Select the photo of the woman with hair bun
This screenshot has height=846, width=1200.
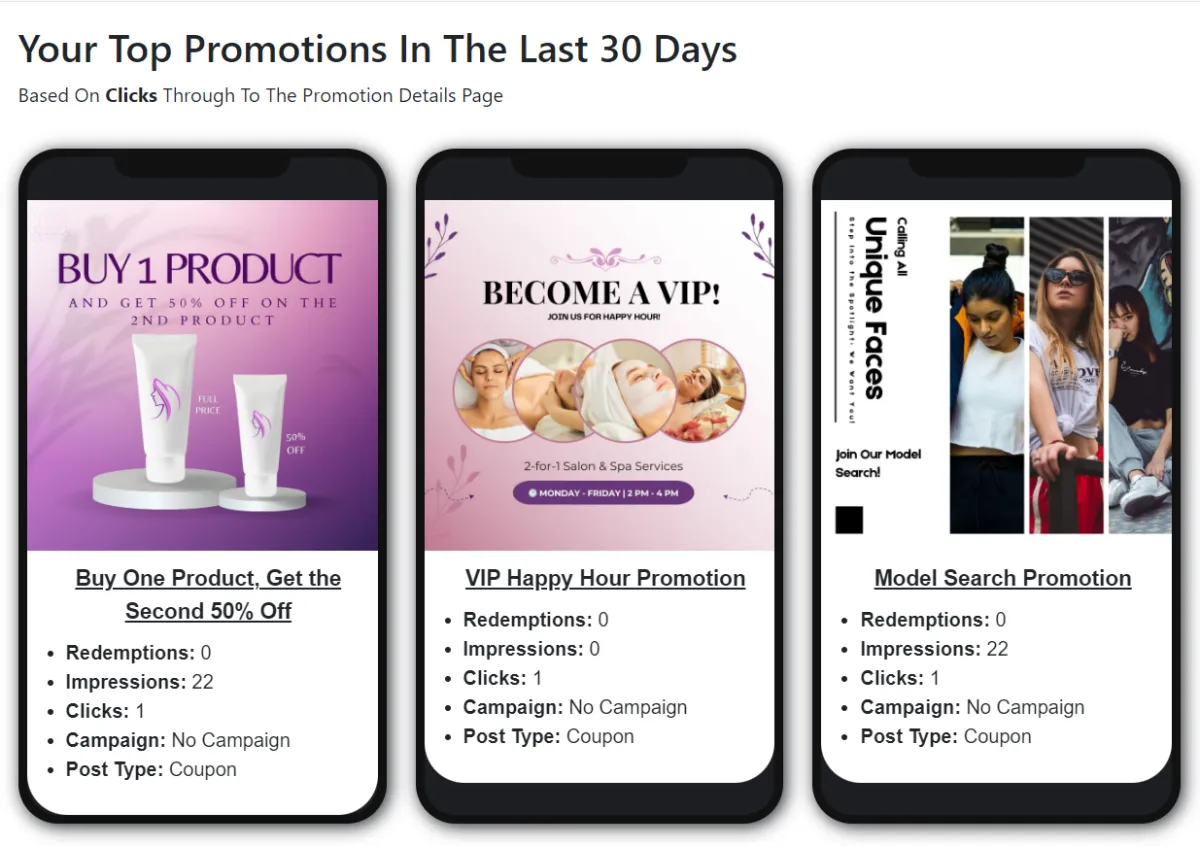tap(987, 375)
